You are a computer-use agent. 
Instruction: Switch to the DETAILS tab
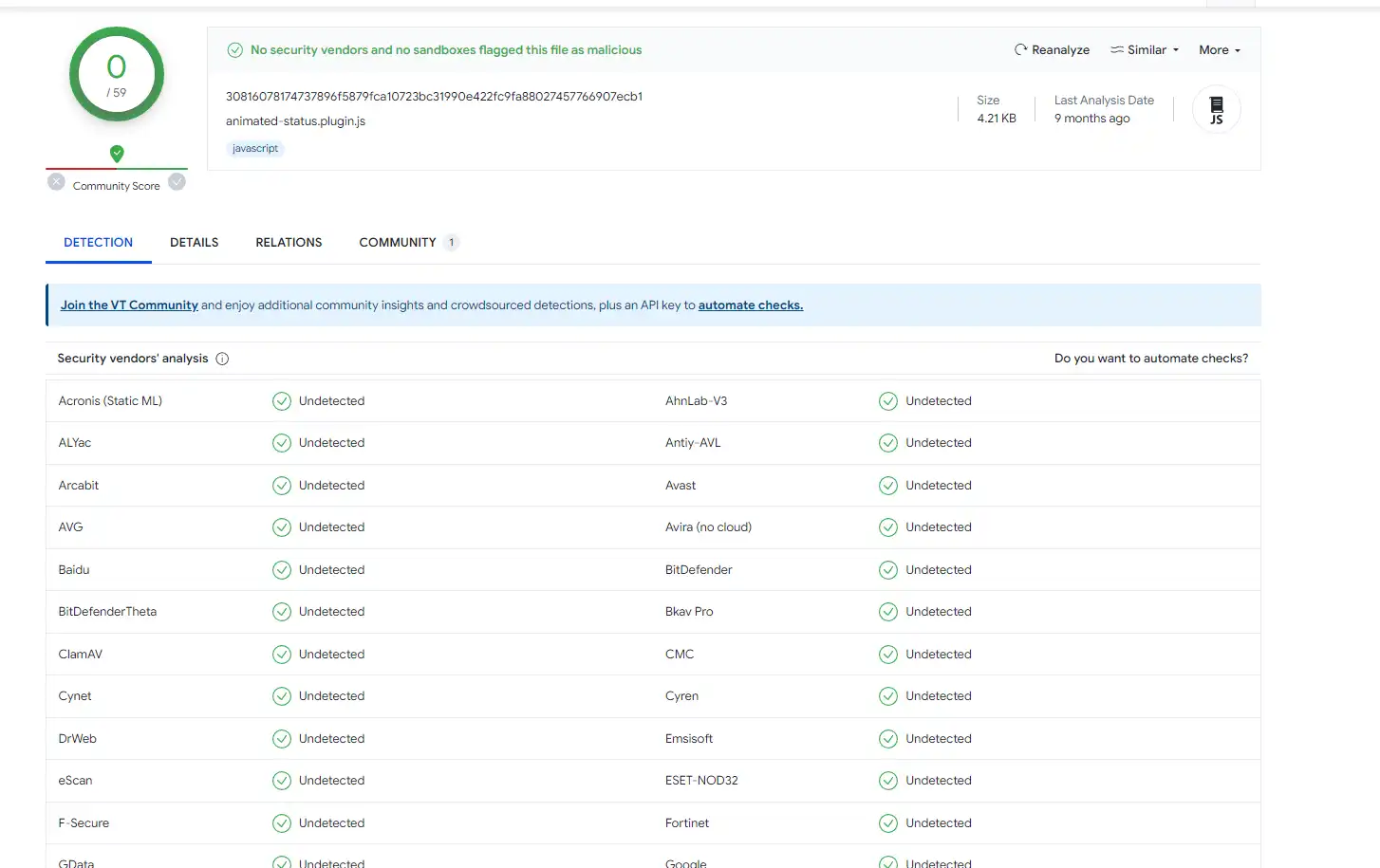point(195,243)
